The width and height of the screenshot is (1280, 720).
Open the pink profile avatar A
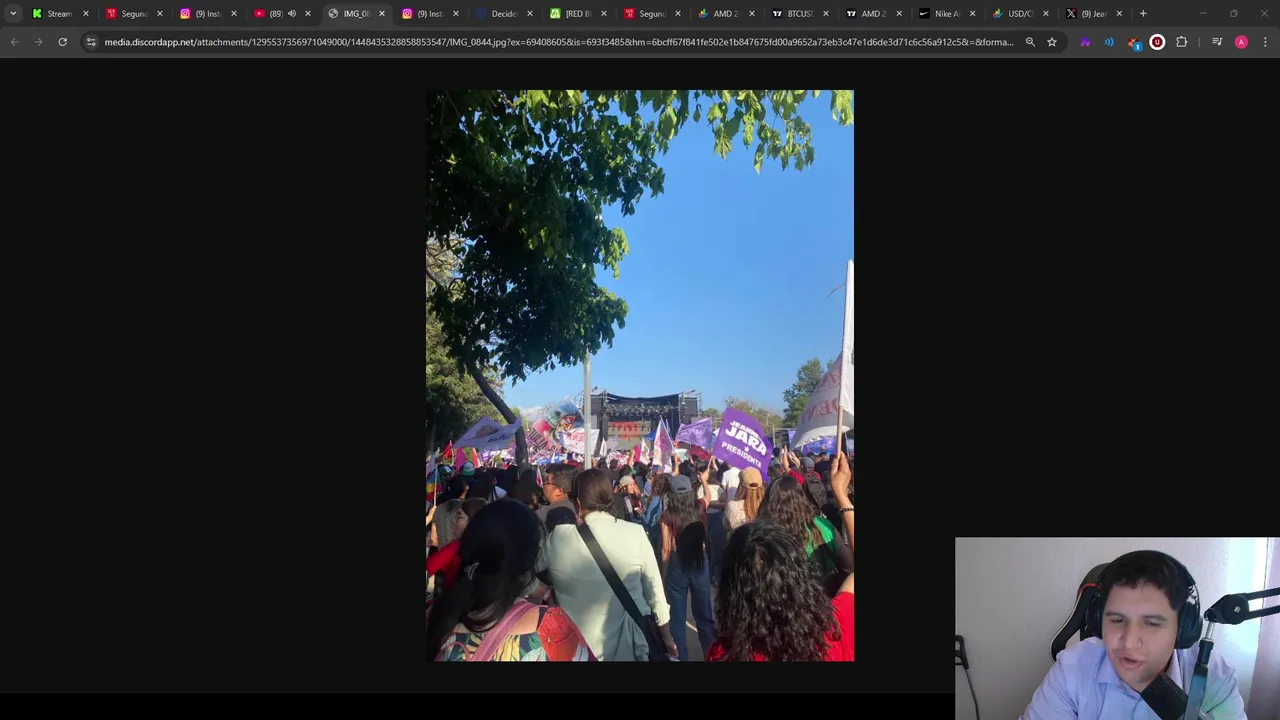tap(1241, 42)
